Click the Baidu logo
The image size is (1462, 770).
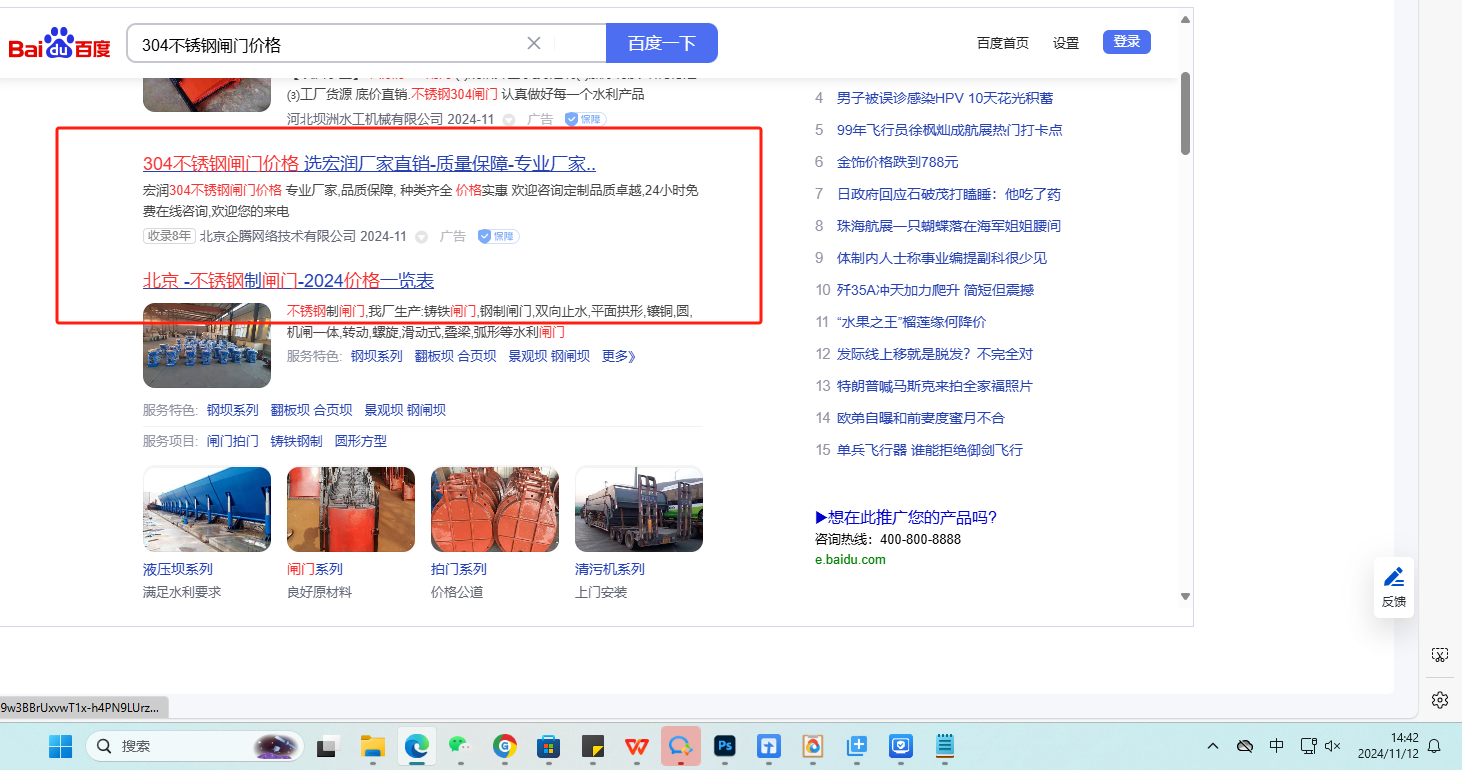click(60, 44)
